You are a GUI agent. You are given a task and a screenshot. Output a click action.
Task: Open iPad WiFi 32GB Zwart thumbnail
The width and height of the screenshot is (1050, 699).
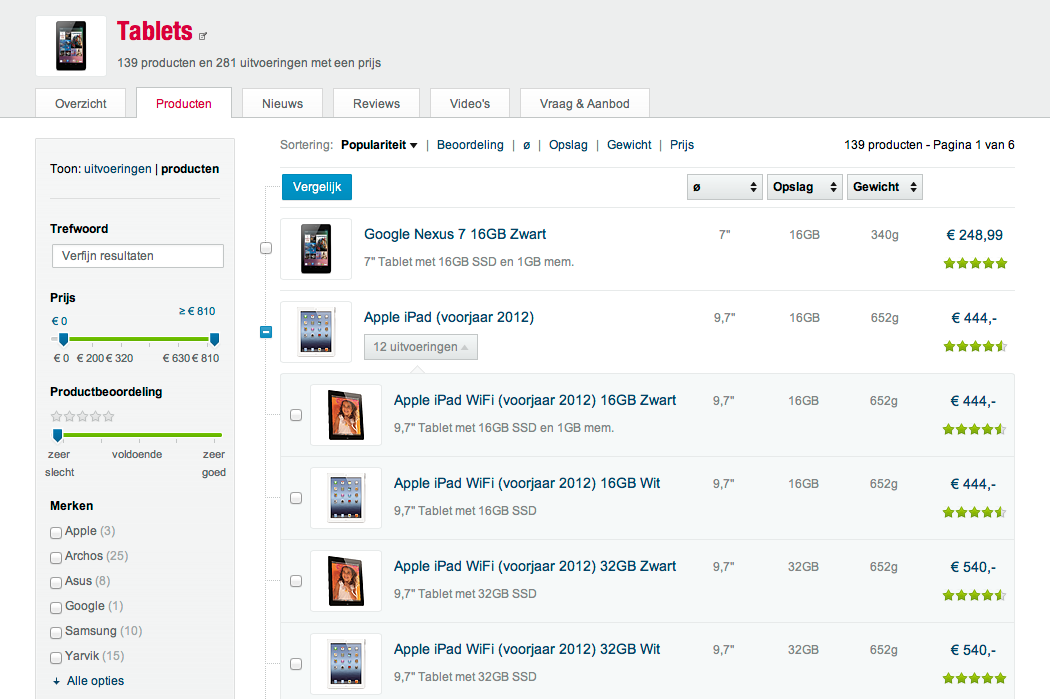346,581
